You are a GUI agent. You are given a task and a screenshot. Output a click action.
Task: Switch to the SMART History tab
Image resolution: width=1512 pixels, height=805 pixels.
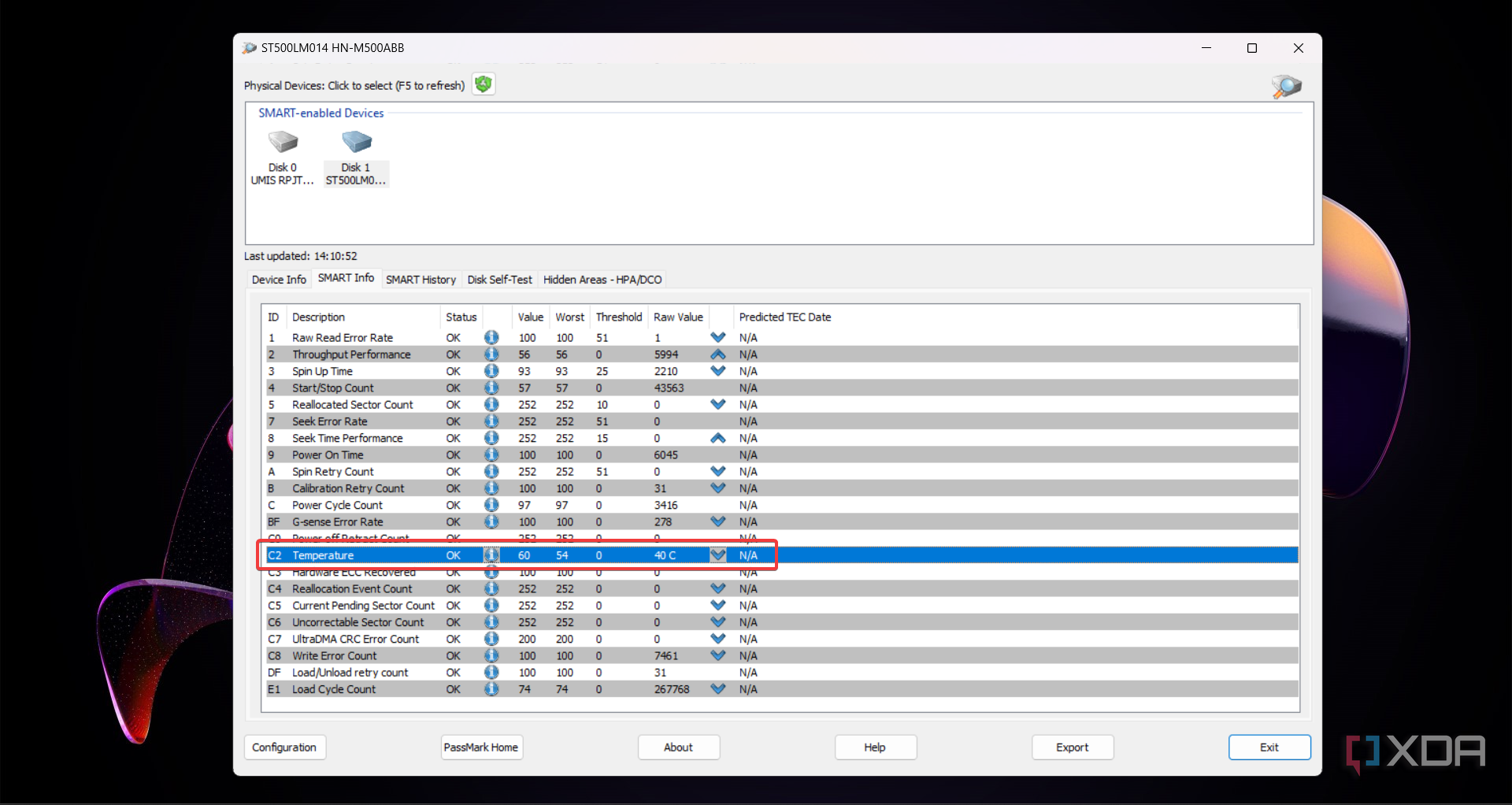(421, 280)
